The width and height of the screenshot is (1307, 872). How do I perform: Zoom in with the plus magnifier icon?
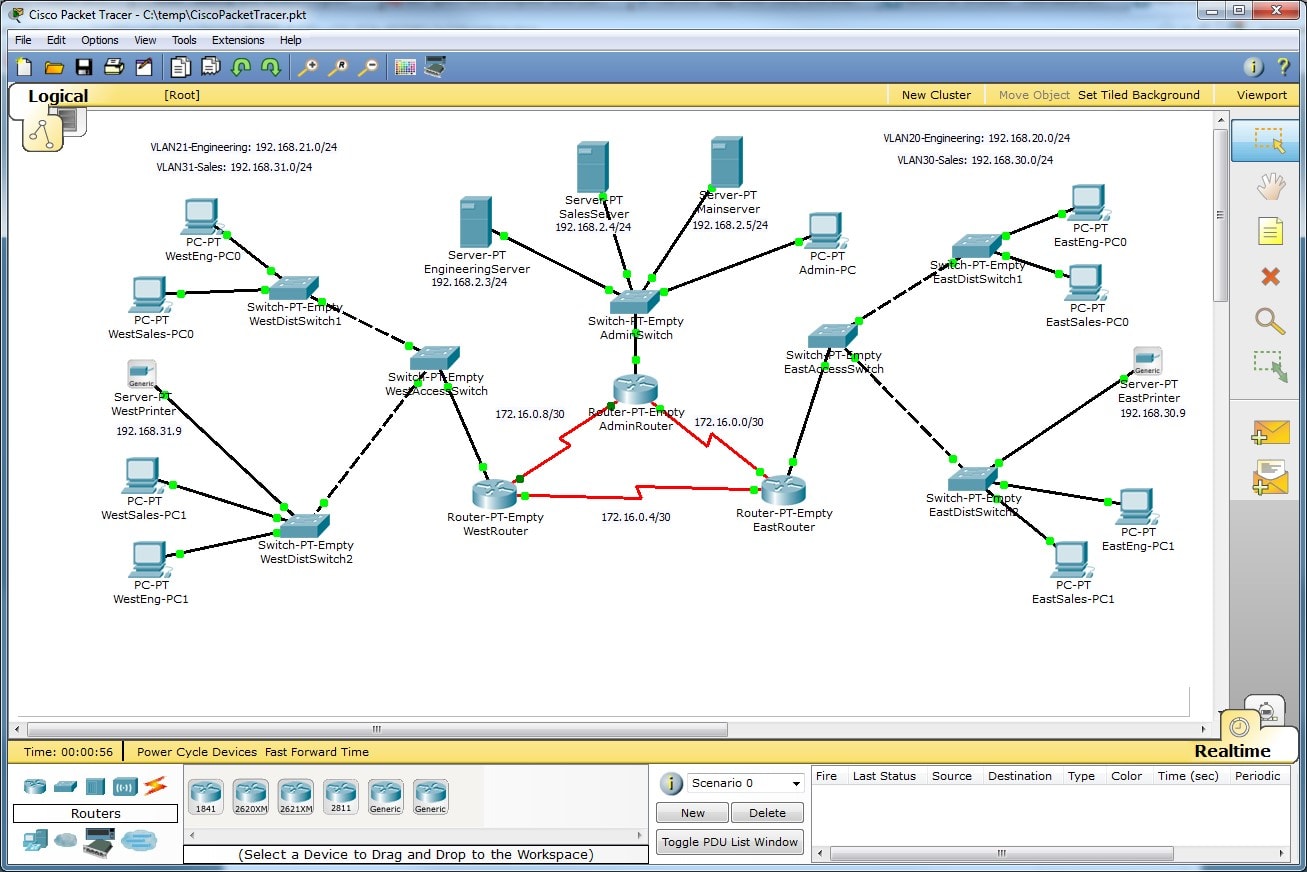click(308, 67)
